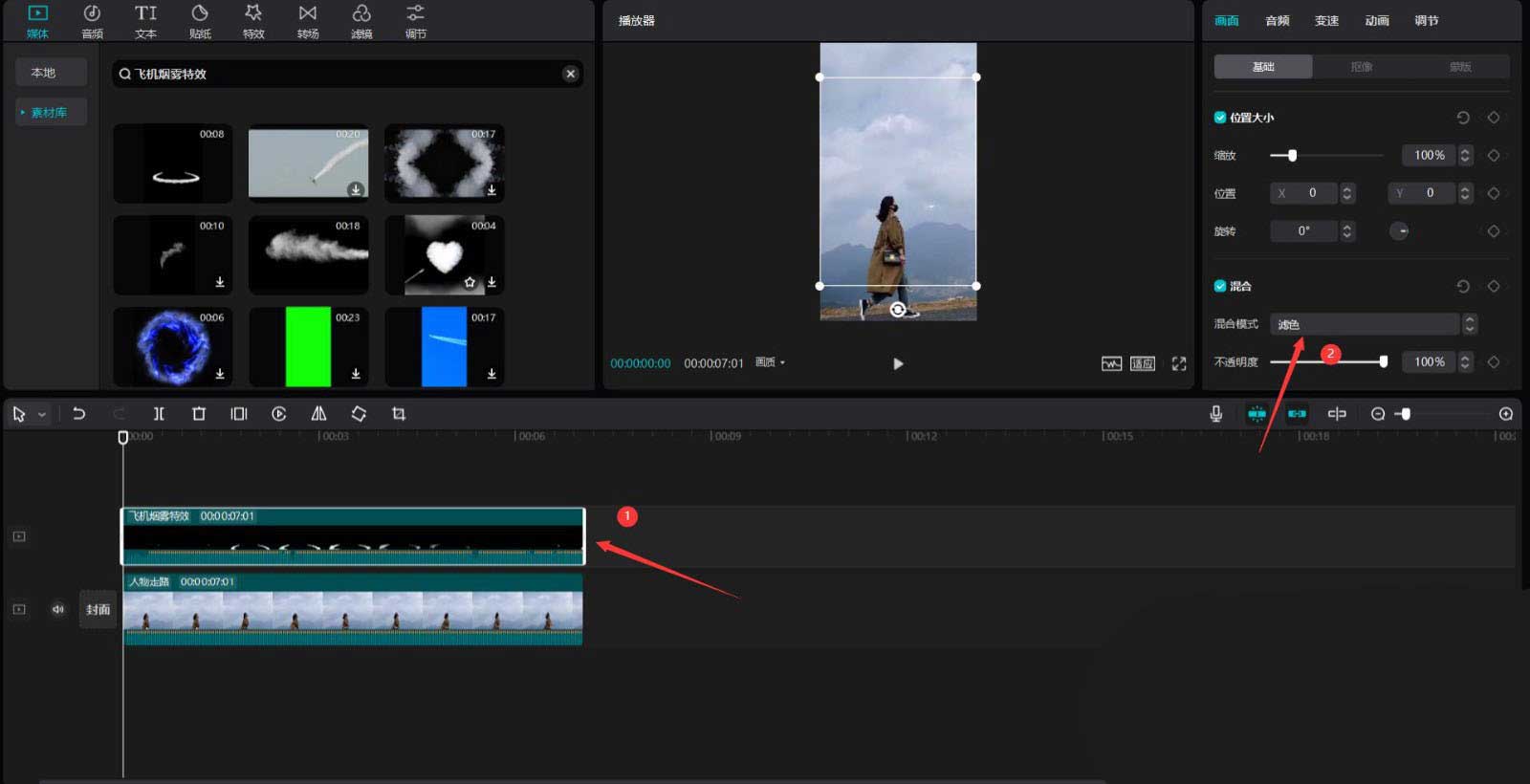The height and width of the screenshot is (784, 1530).
Task: Clear the search field with X icon
Action: (570, 74)
